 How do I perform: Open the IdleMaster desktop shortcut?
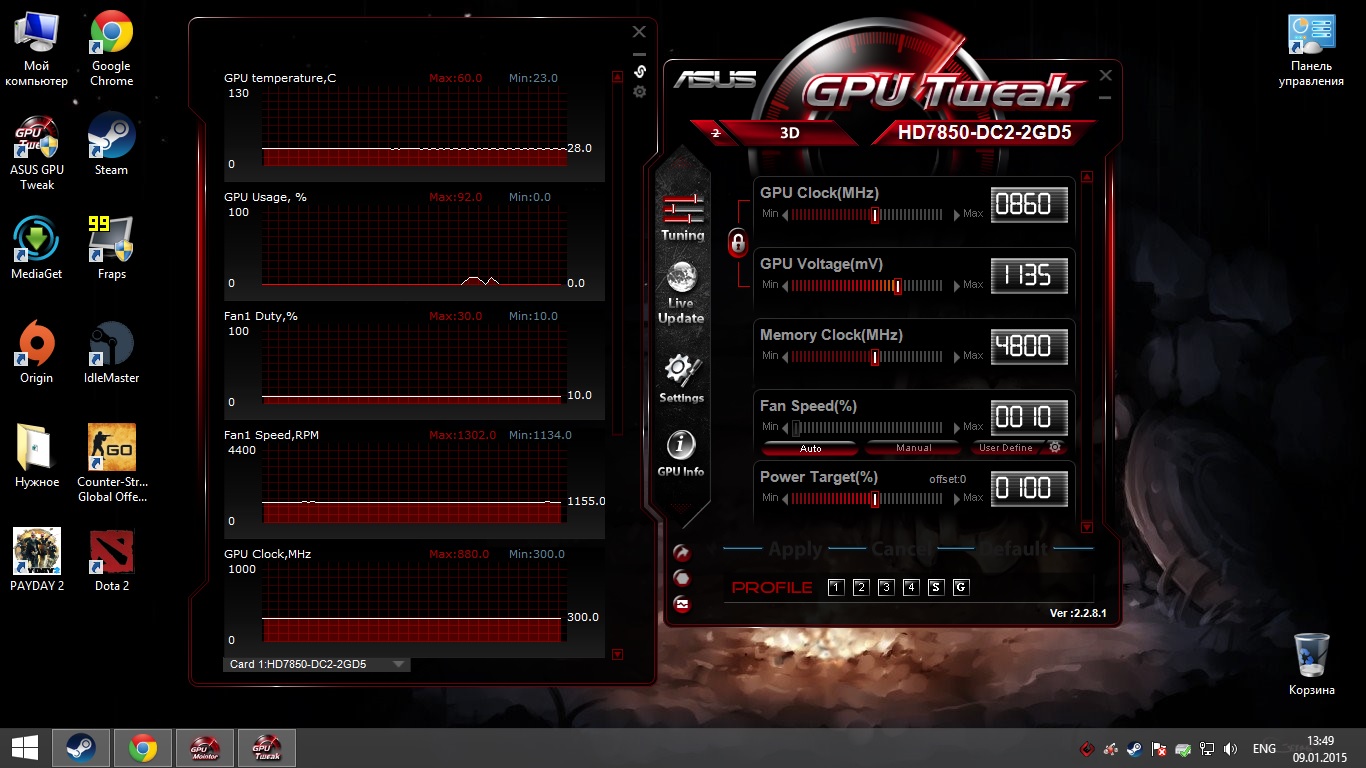[x=111, y=352]
